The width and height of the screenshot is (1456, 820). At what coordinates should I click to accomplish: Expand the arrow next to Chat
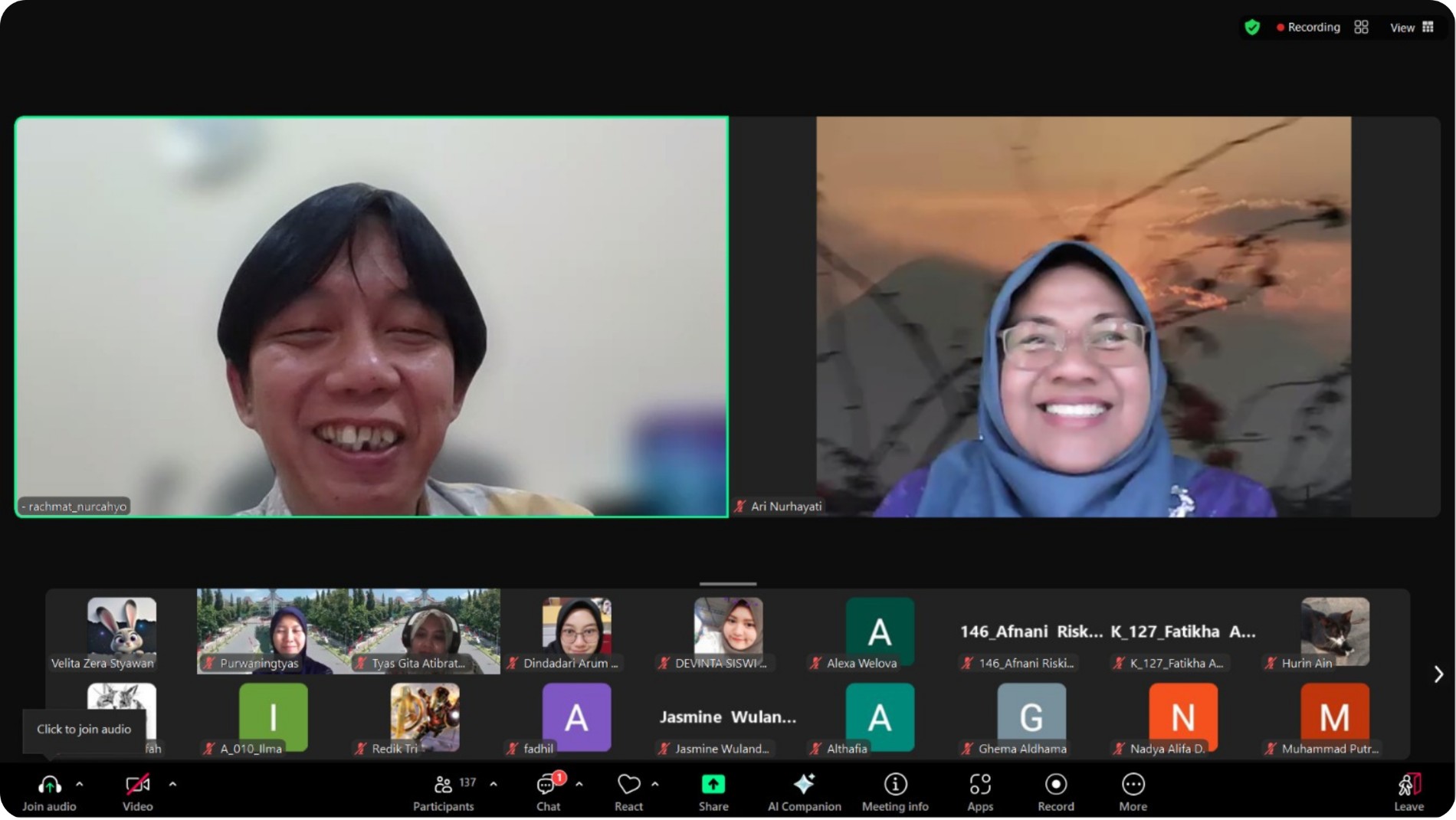click(x=579, y=784)
